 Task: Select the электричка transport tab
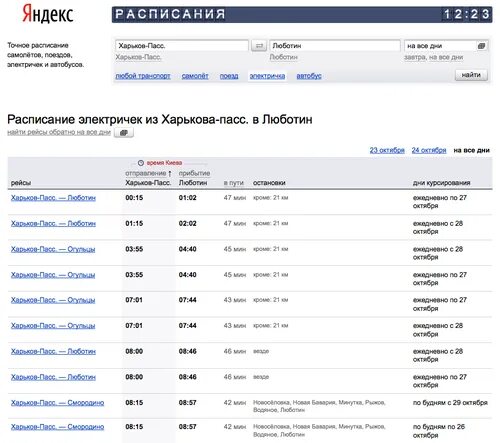(x=267, y=76)
